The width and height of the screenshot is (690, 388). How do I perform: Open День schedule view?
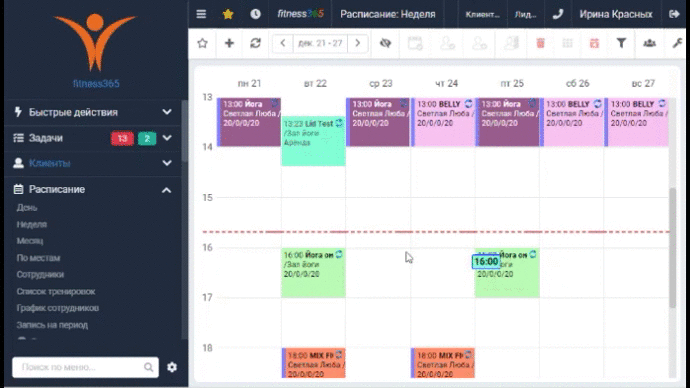[27, 208]
